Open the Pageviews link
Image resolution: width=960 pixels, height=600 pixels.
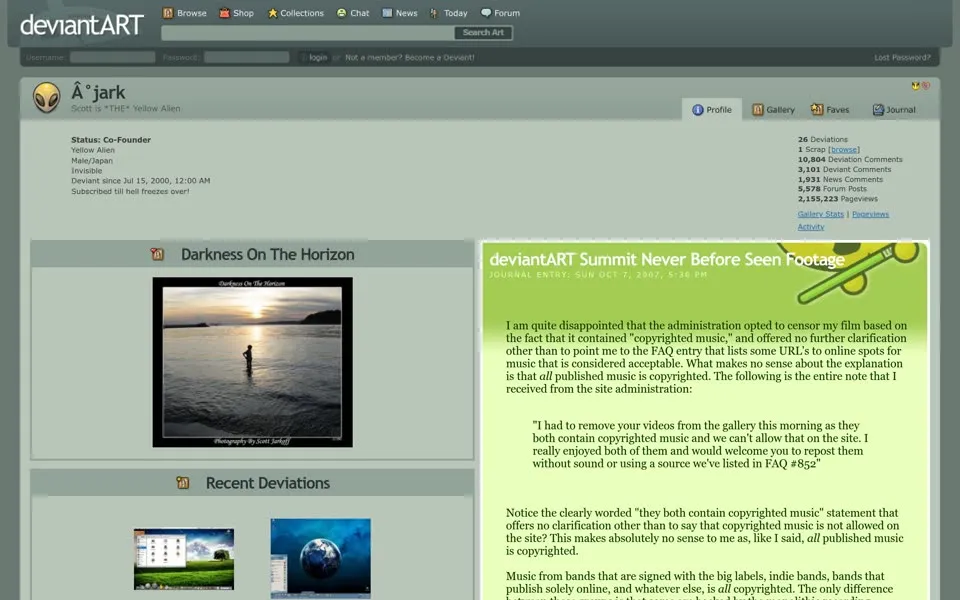click(870, 214)
